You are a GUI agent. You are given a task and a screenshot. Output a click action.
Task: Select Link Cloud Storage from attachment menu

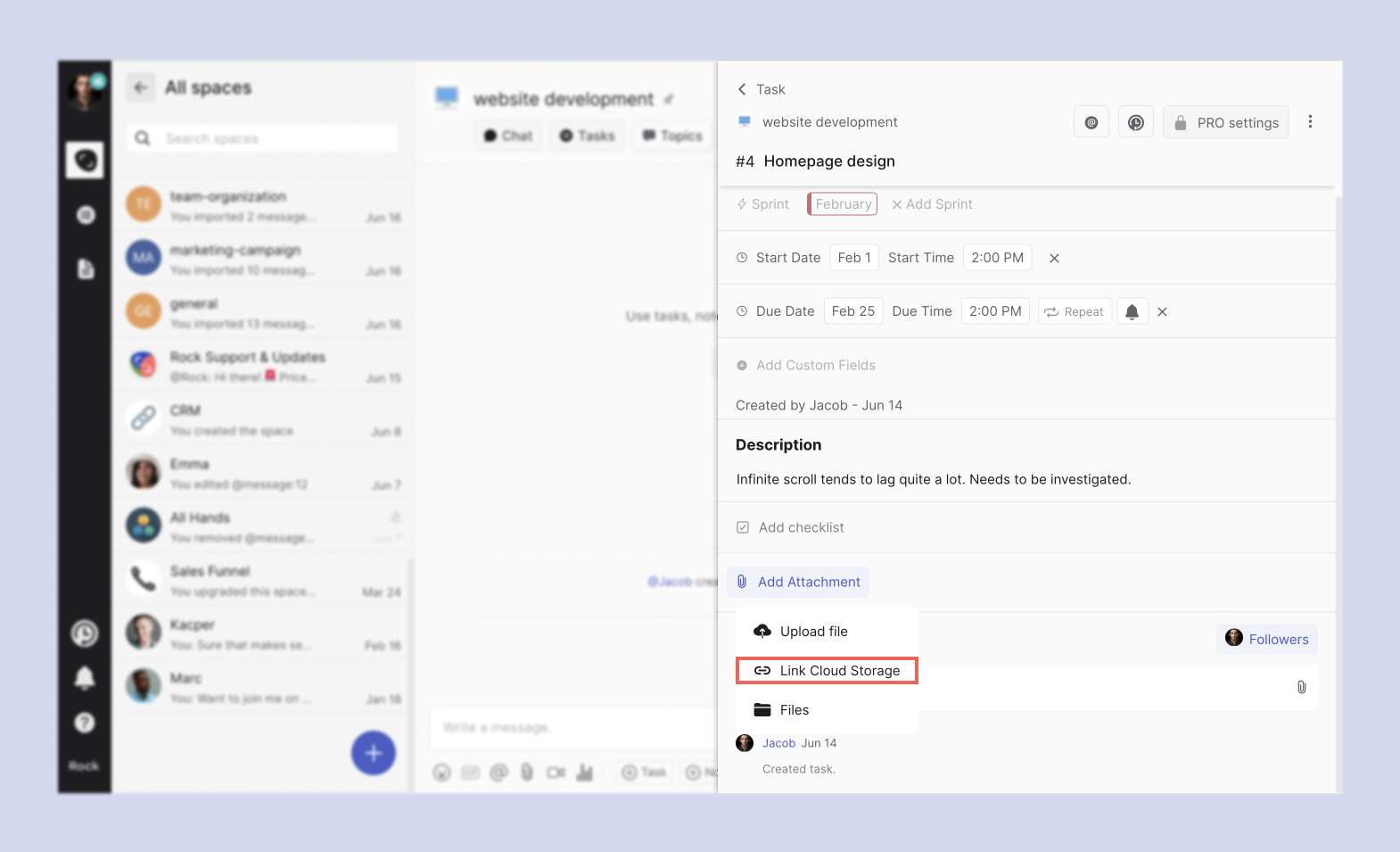[x=827, y=671]
